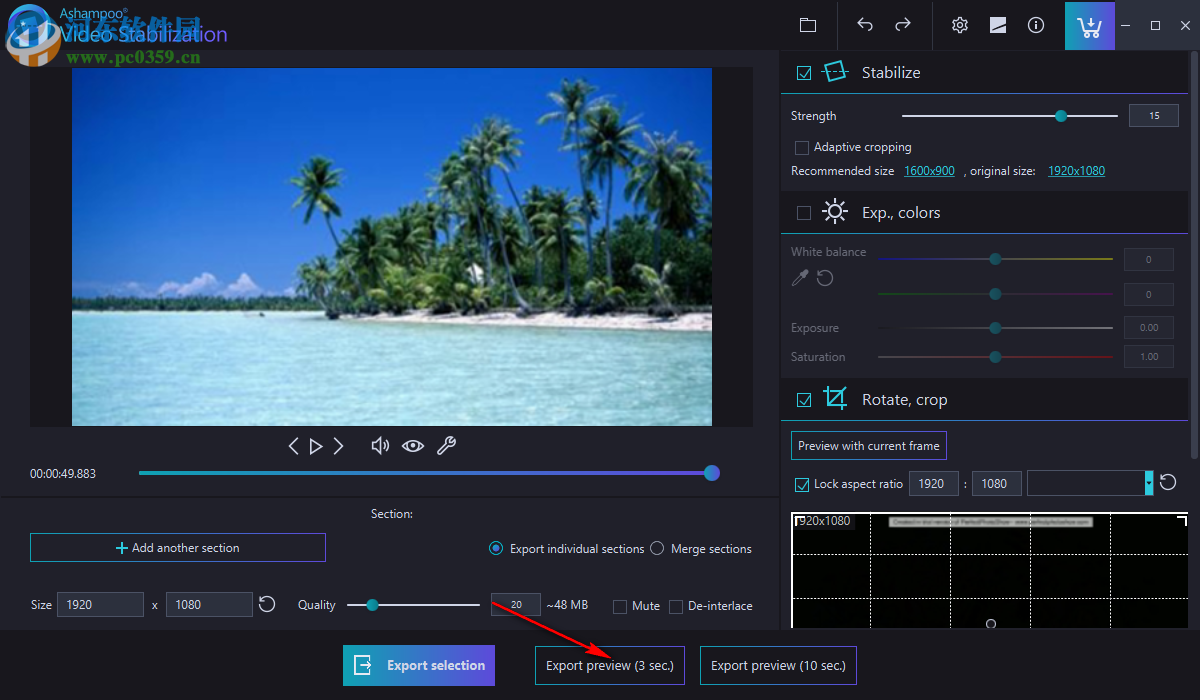Click Export preview (3 sec.)
Image resolution: width=1200 pixels, height=700 pixels.
[609, 665]
